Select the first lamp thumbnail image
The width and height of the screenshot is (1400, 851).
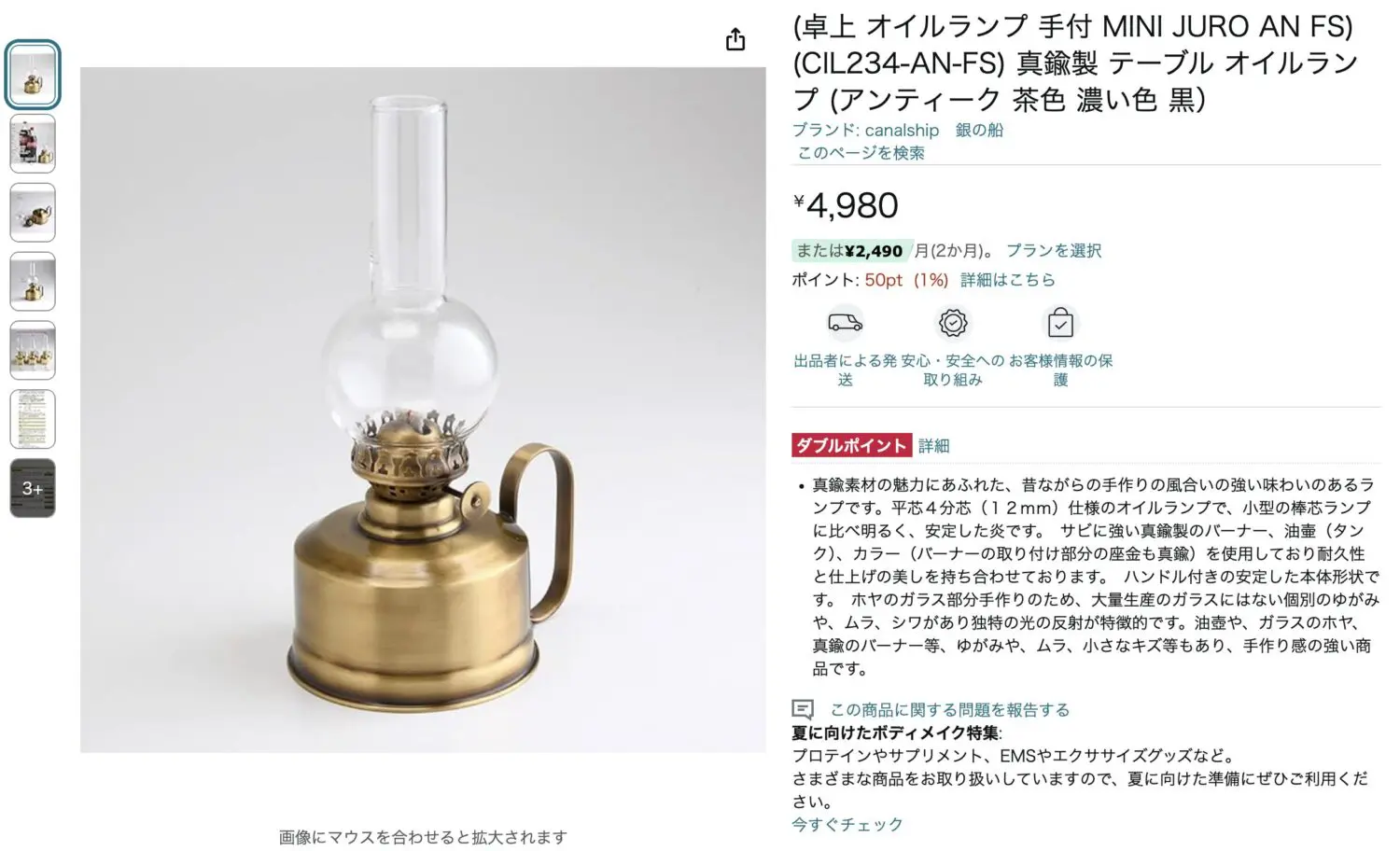(33, 75)
